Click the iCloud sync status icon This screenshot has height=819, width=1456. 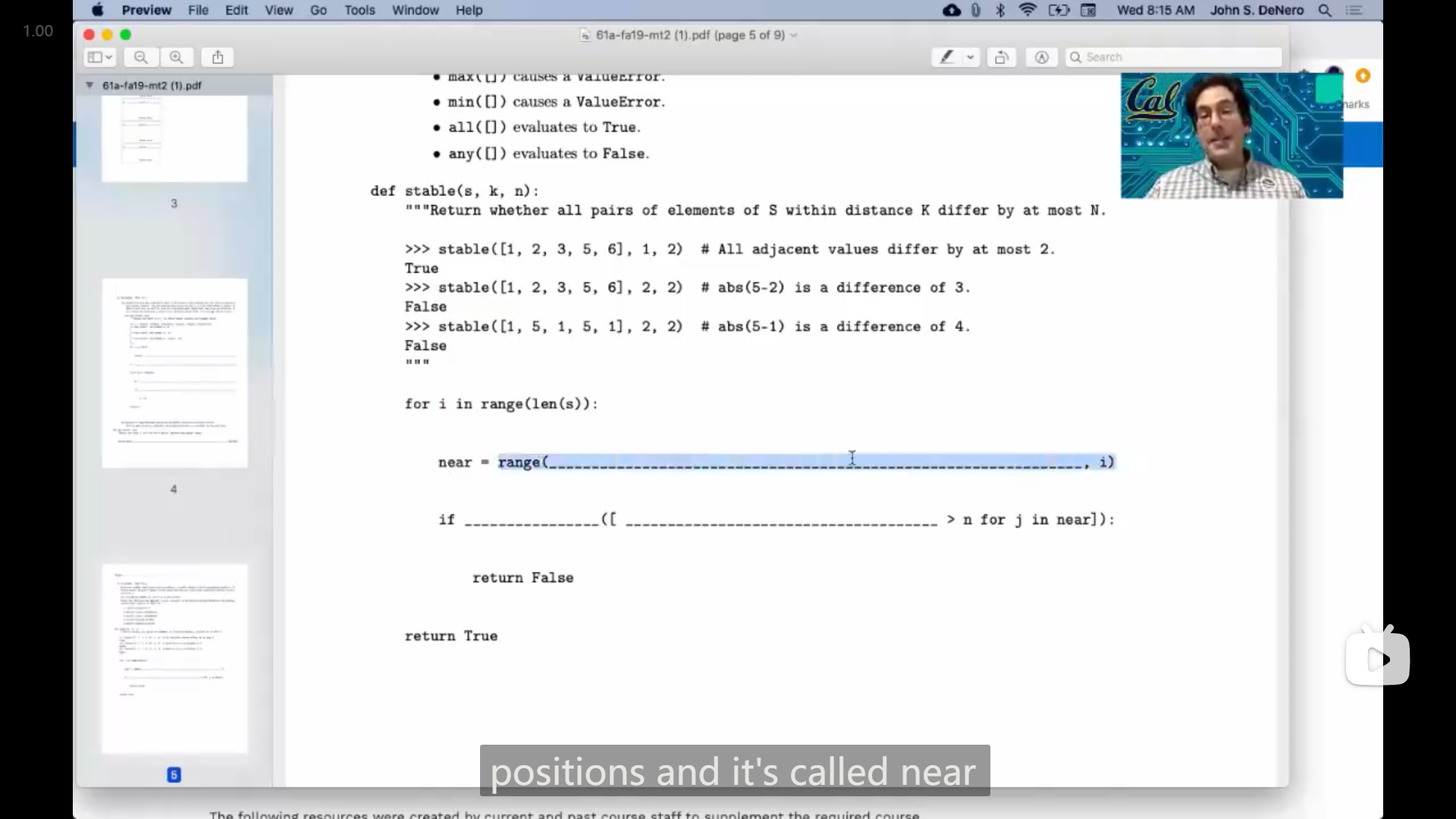(x=950, y=10)
